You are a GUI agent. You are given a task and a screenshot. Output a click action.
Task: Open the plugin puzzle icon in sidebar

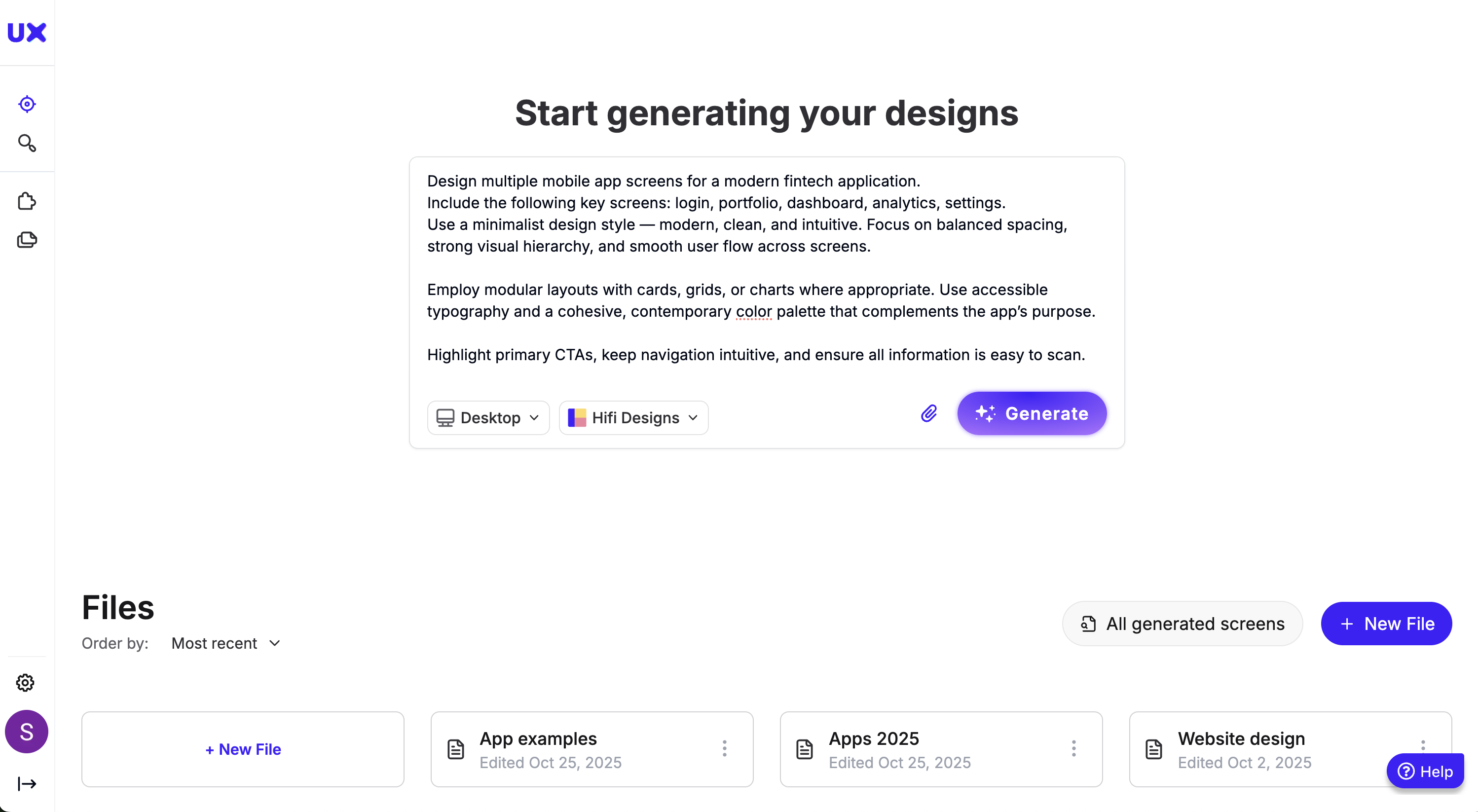(x=27, y=201)
